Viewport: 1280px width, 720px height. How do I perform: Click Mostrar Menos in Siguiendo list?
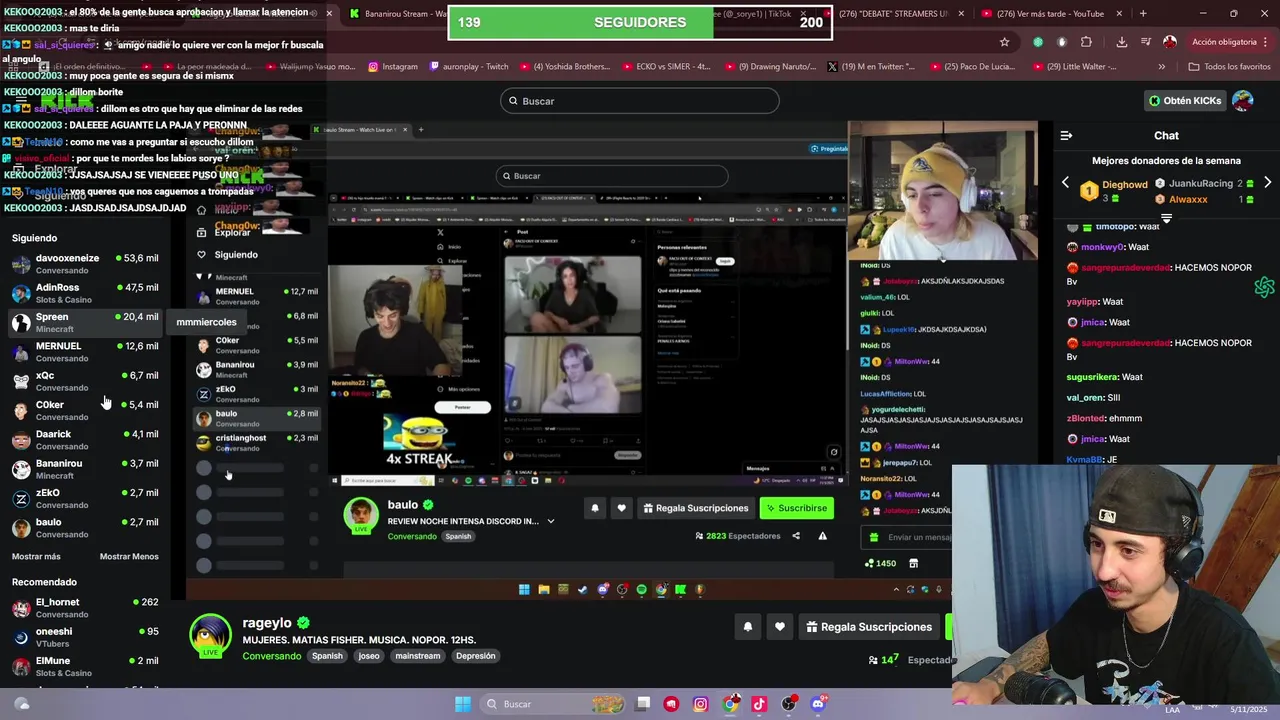[129, 557]
